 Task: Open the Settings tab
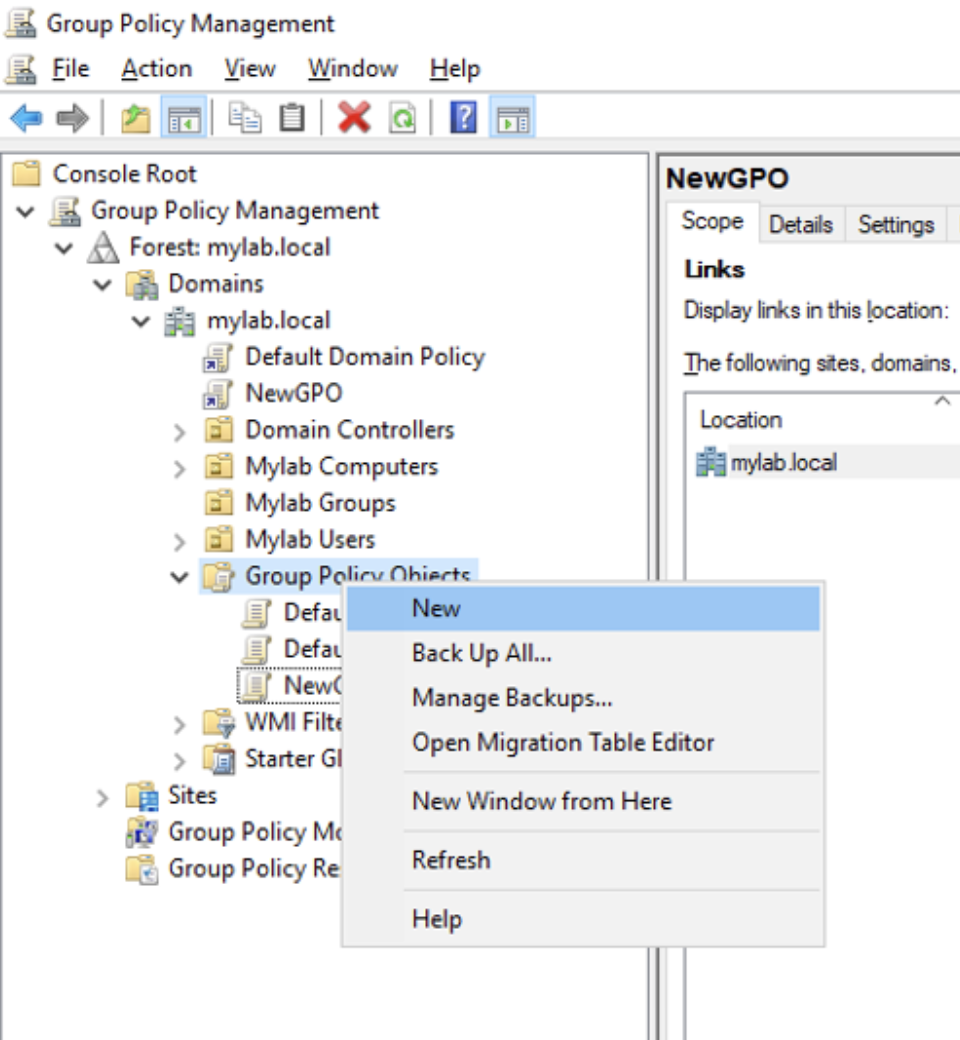coord(895,225)
